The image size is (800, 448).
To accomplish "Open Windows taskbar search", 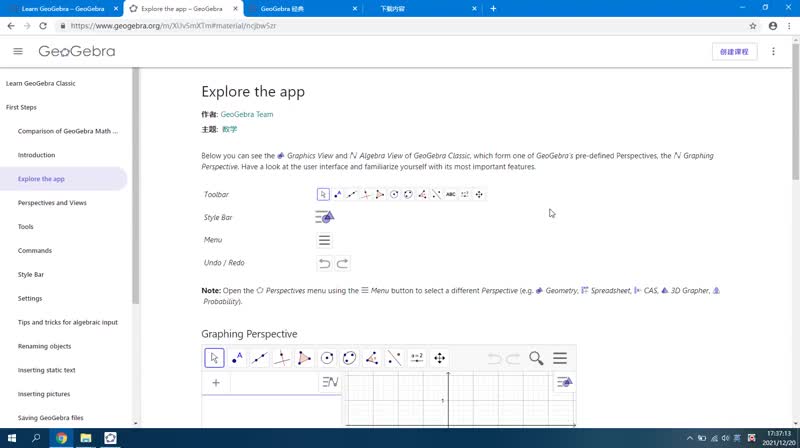I will point(36,438).
